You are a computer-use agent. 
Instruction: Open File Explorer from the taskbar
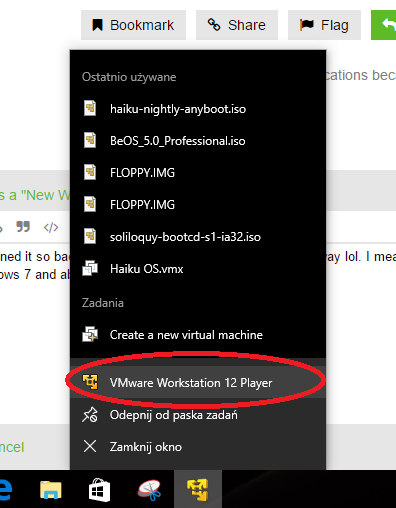point(51,490)
